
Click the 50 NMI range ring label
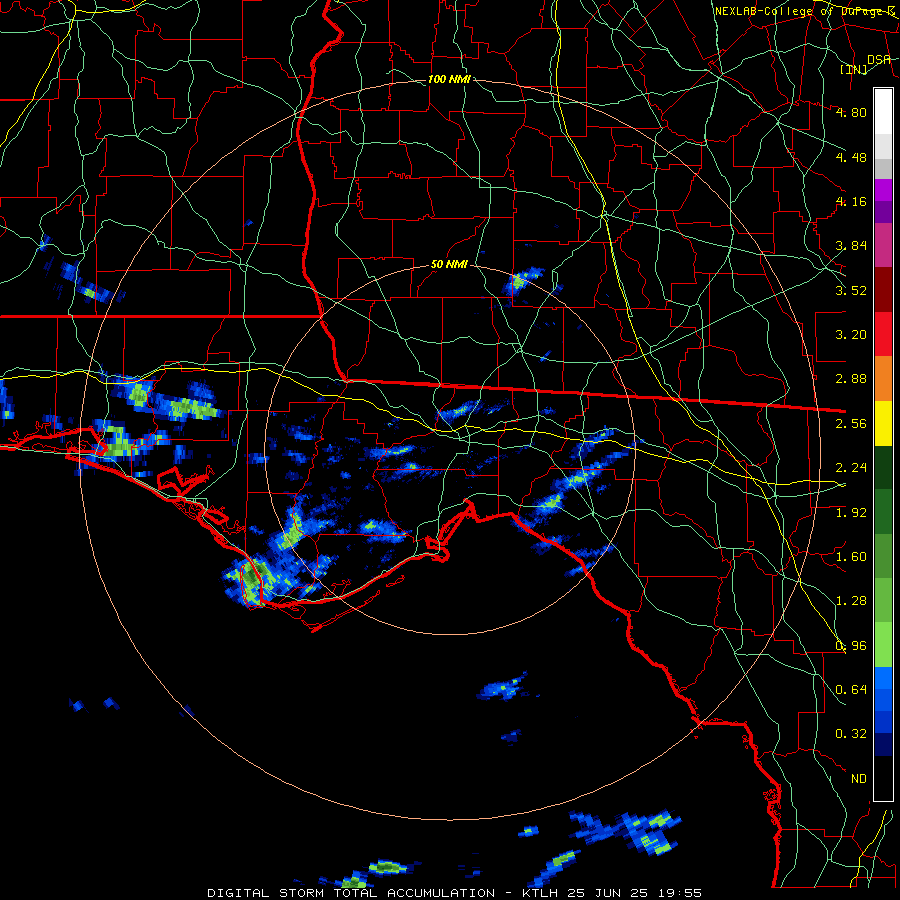tap(449, 265)
